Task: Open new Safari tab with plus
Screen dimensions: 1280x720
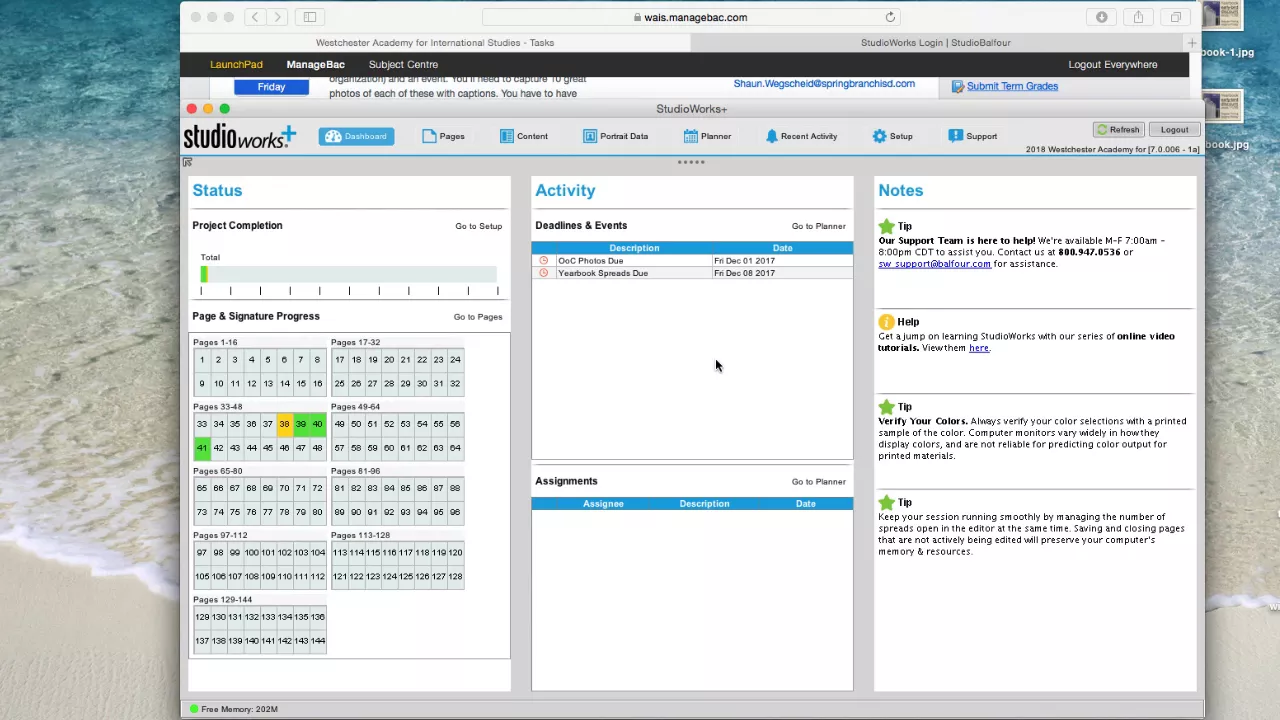Action: (x=1192, y=43)
